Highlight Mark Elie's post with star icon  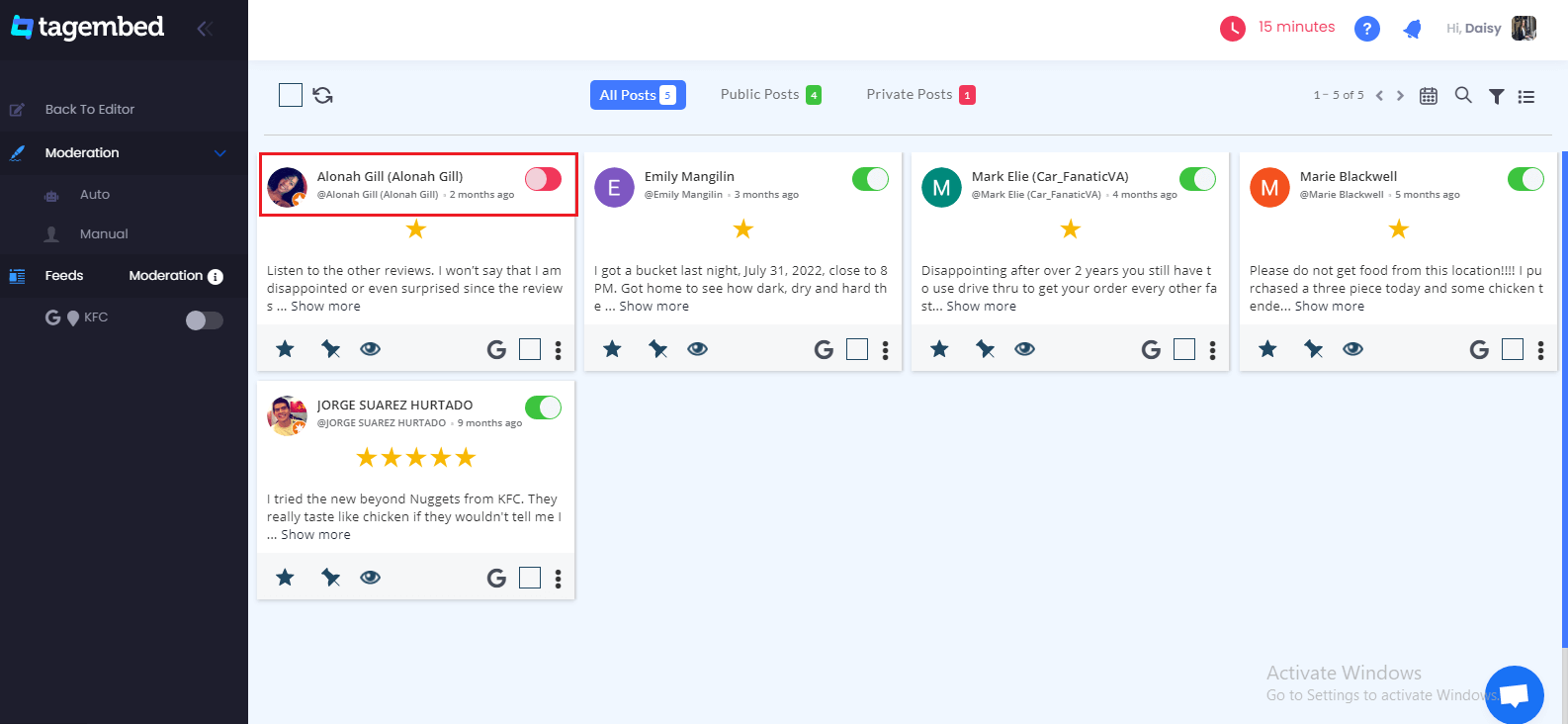pyautogui.click(x=939, y=348)
